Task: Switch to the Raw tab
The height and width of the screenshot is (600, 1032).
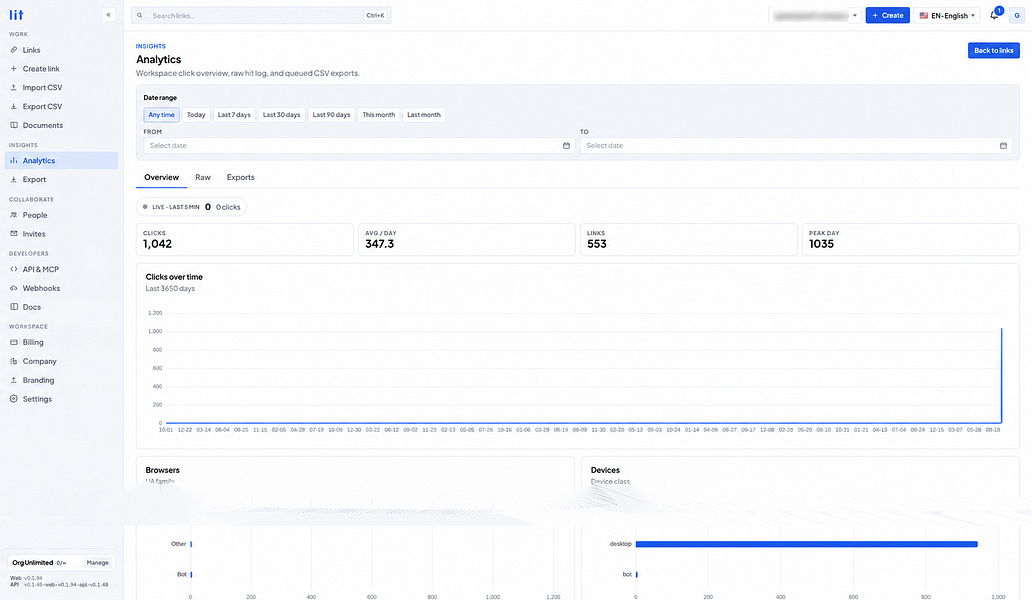Action: tap(203, 177)
